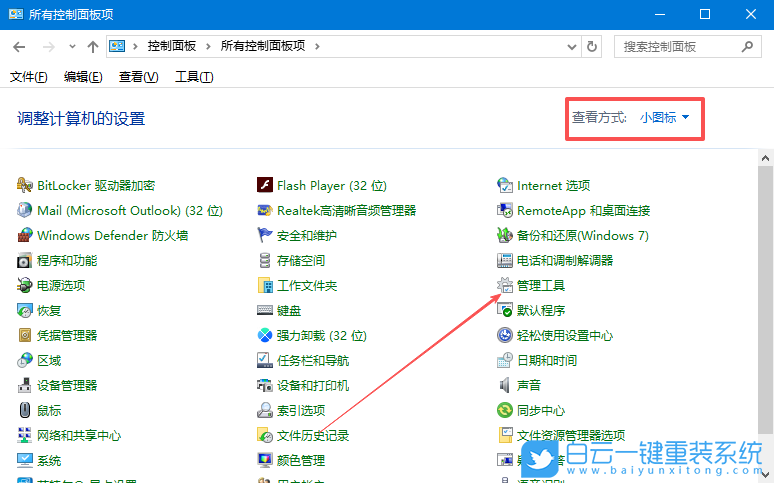Open the 文件资源管理器选项 link
Screen dimensions: 774x483
pos(571,435)
